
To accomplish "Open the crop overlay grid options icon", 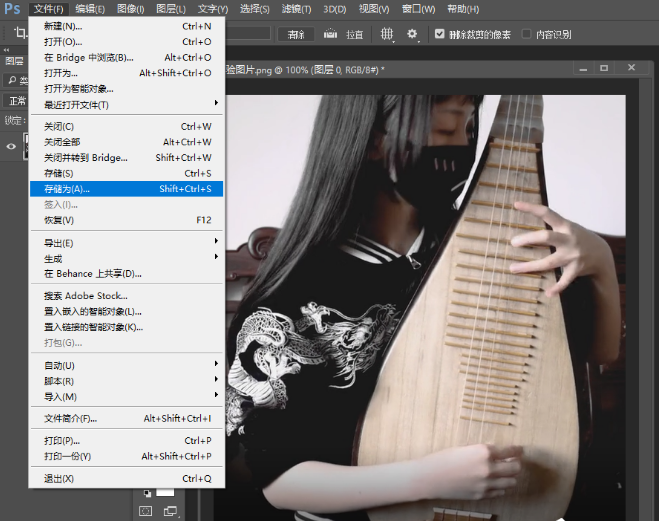I will (x=387, y=34).
